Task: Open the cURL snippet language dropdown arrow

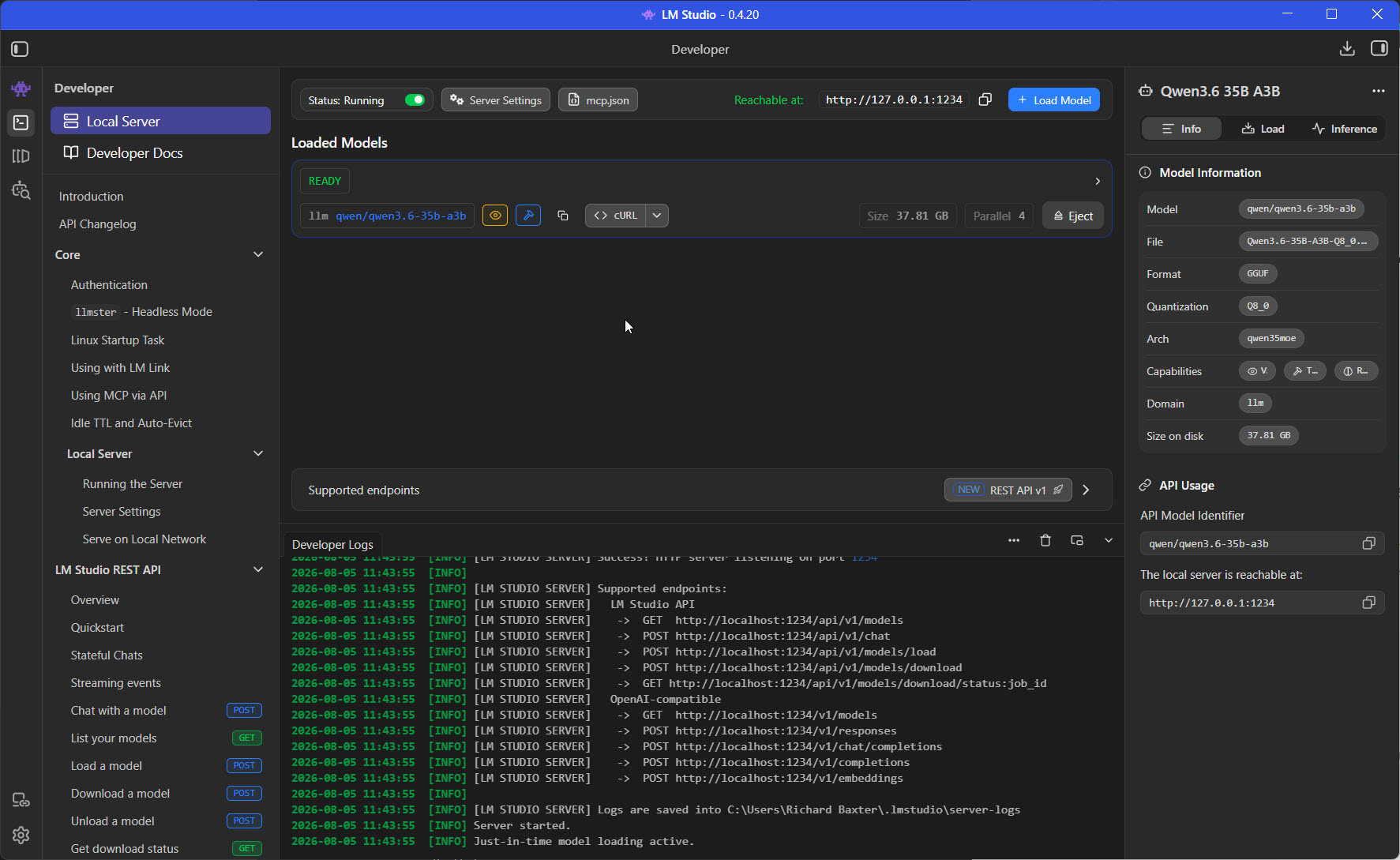Action: point(657,216)
